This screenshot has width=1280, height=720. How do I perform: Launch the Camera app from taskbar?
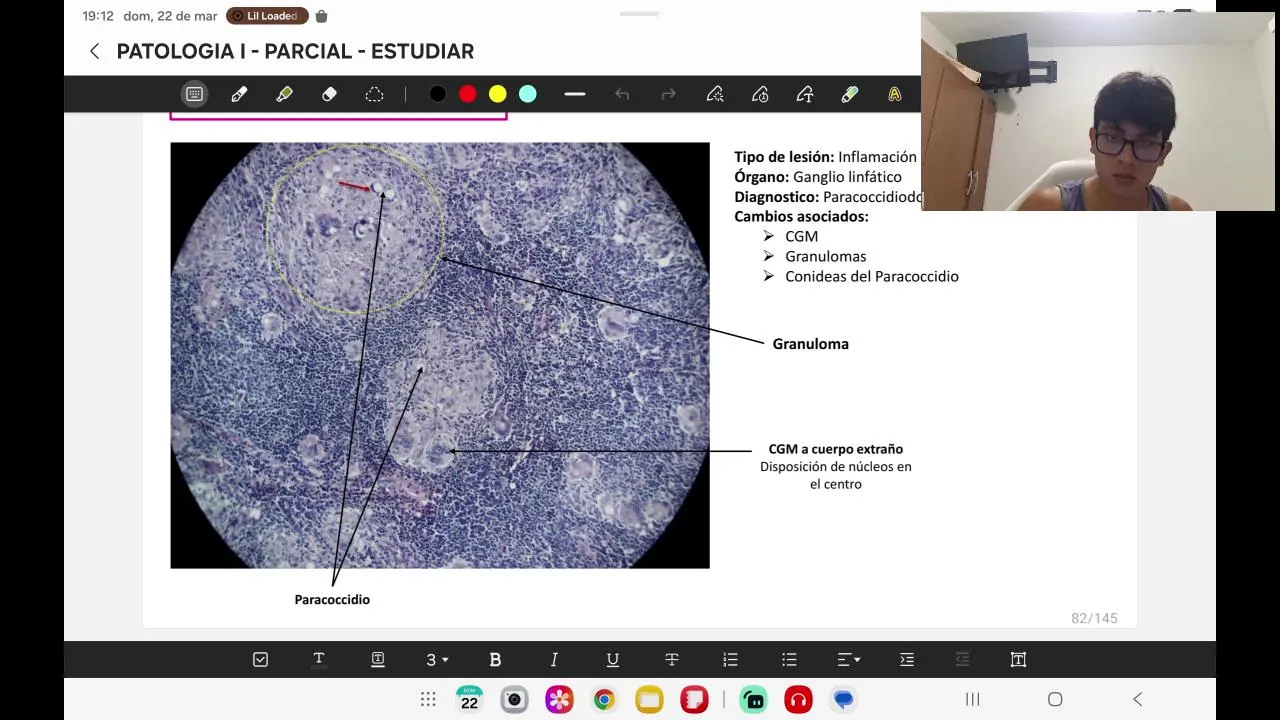tap(514, 699)
